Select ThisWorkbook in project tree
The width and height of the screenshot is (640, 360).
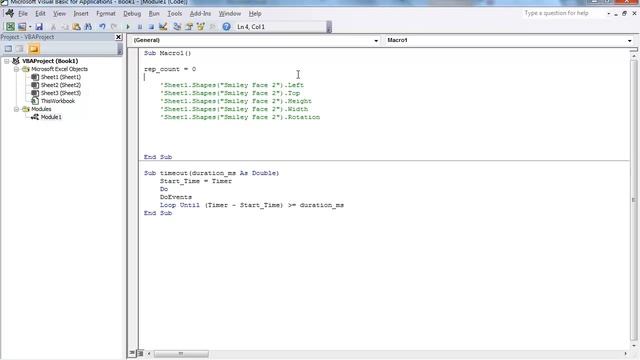point(58,101)
